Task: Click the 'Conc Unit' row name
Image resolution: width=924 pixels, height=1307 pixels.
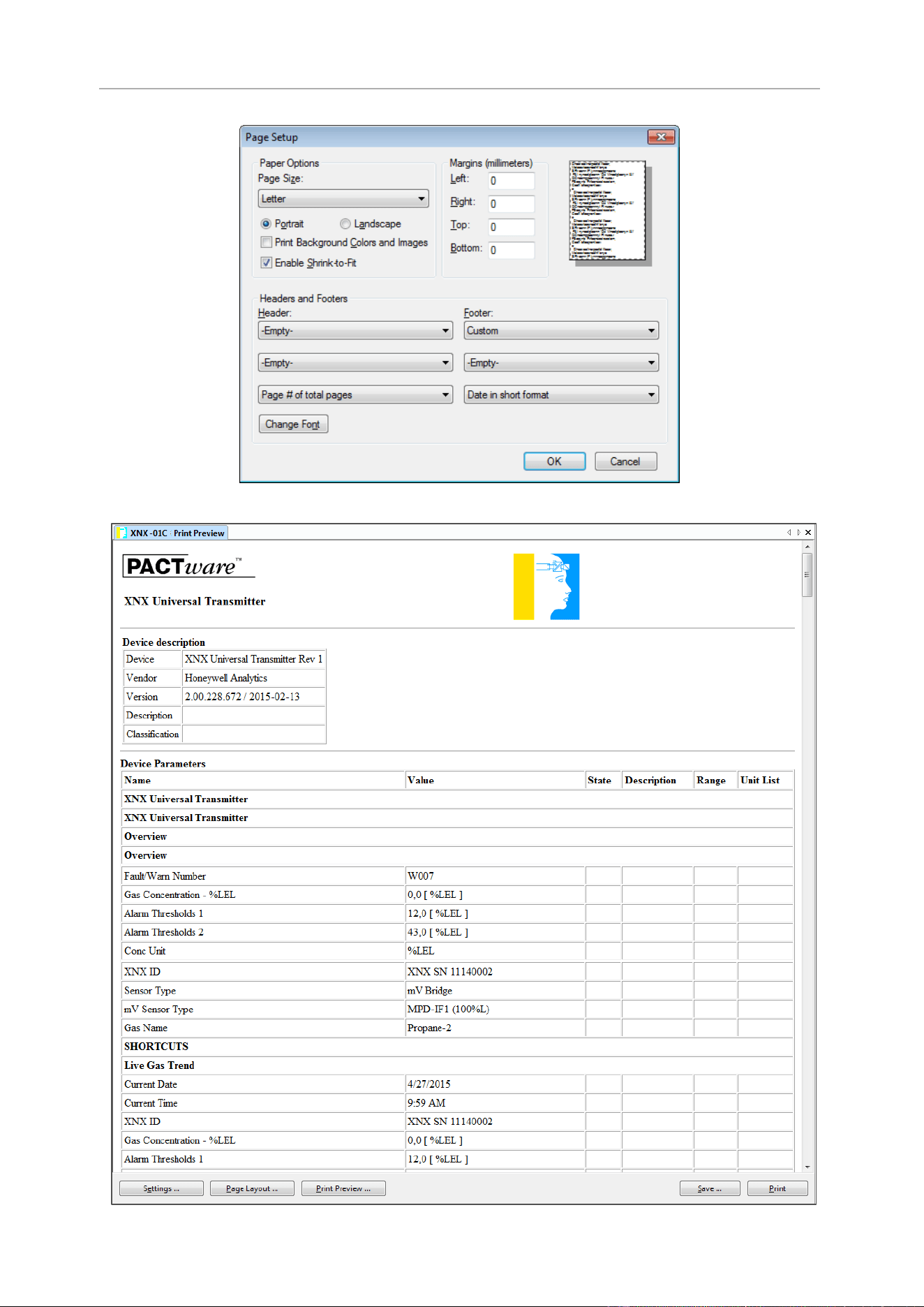Action: point(145,952)
